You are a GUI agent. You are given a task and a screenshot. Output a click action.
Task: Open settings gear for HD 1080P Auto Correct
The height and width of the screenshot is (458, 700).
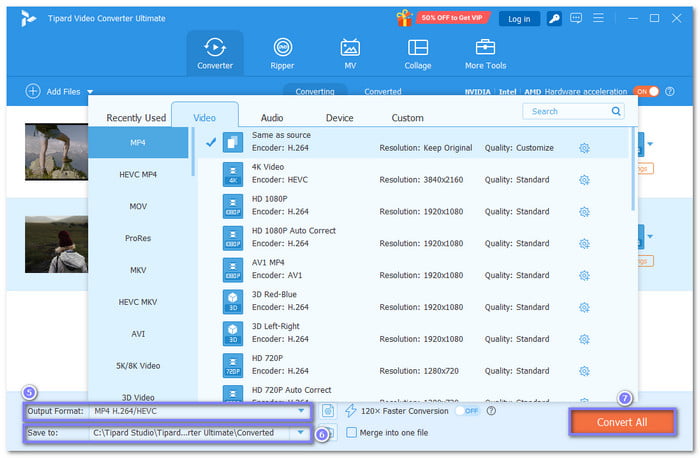tap(584, 244)
